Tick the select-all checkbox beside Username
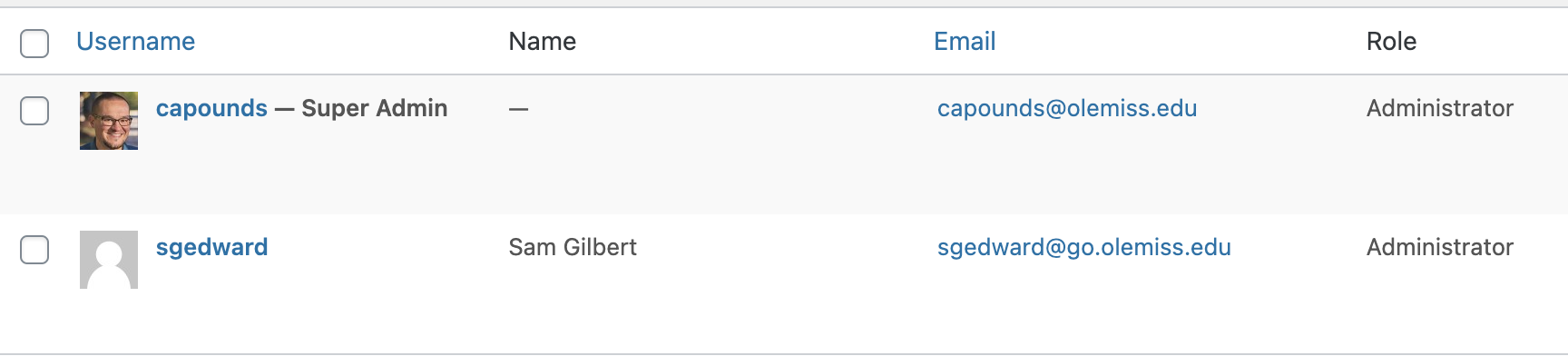1568x356 pixels. (x=34, y=43)
